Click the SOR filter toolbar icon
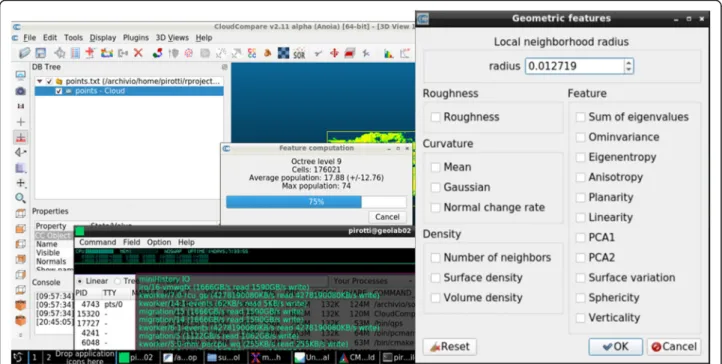This screenshot has width=722, height=364. tap(299, 53)
